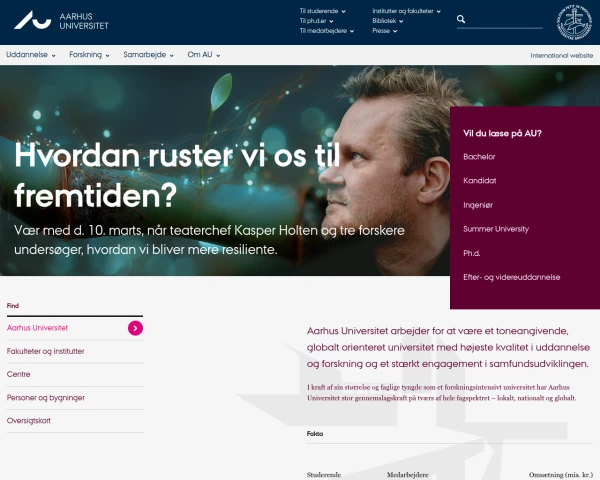Screen dimensions: 600x480
Task: Open Centre in the Find list
Action: click(x=18, y=374)
